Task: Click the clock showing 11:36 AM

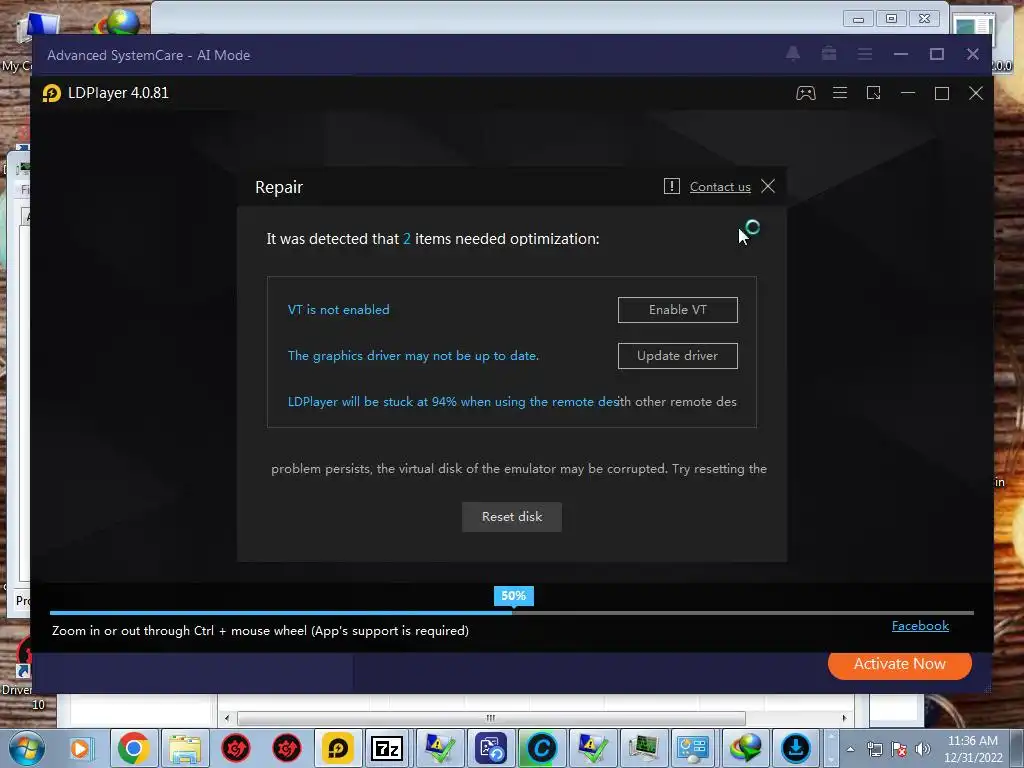Action: tap(972, 741)
